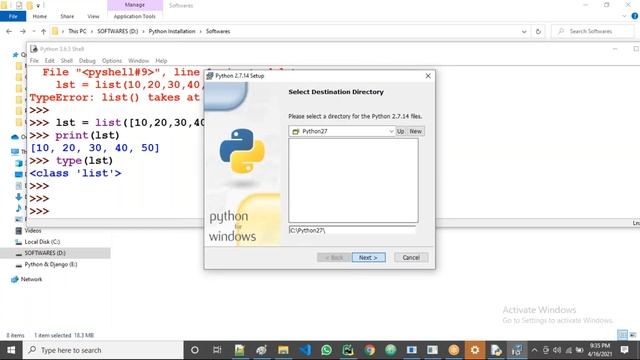Screen dimensions: 640x360
Task: Open Google Chrome from the taskbar
Action: click(x=370, y=350)
